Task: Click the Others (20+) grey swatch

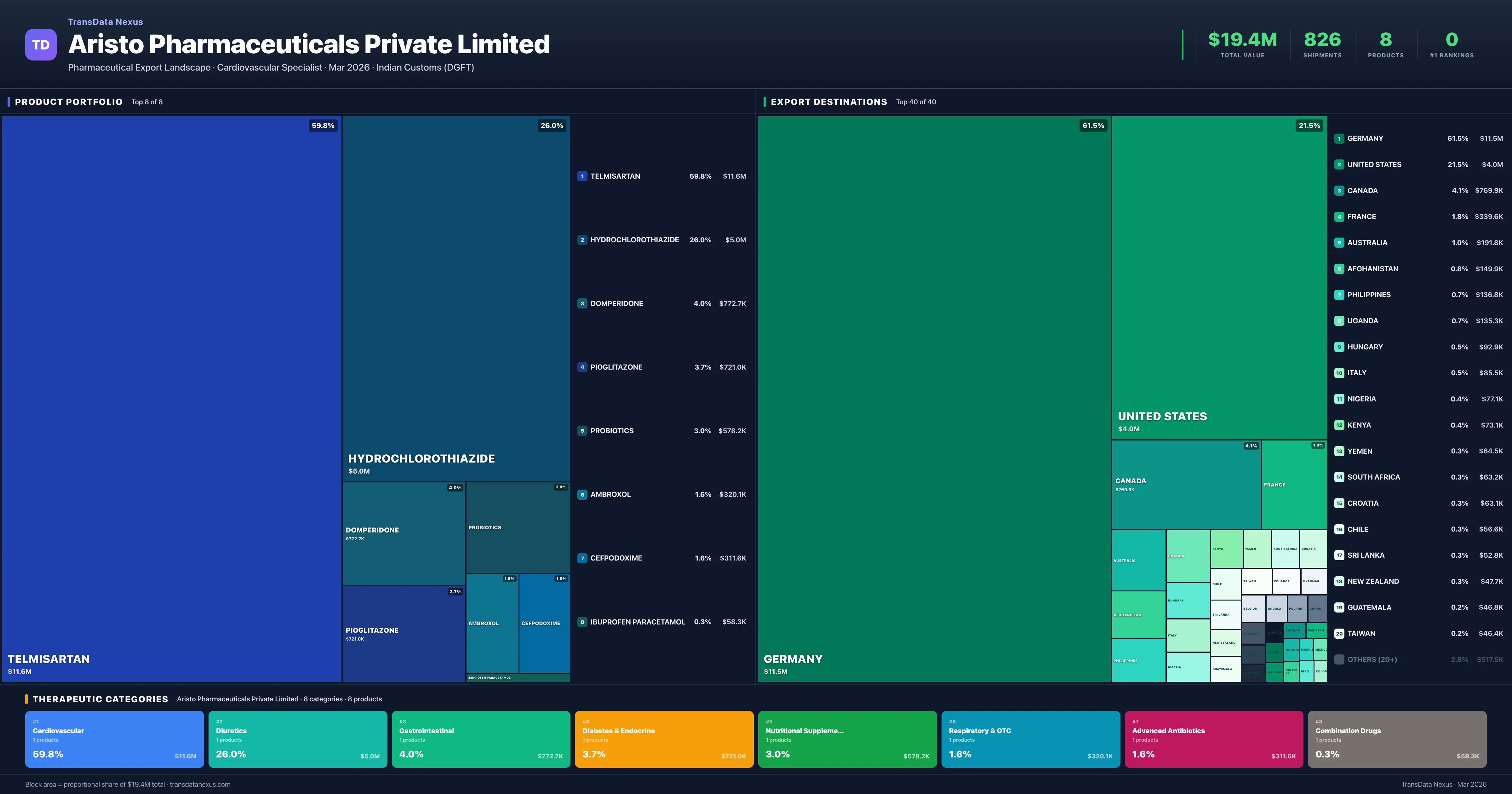Action: [1339, 659]
